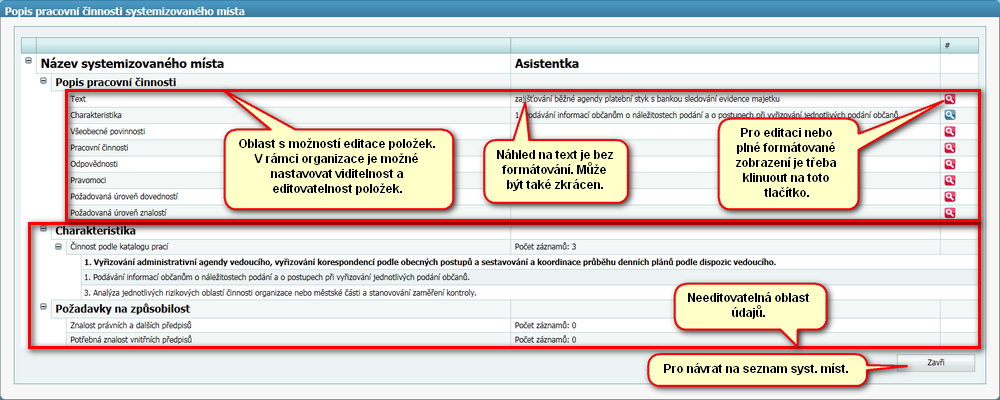This screenshot has height=400, width=1000.
Task: Click magnifier for Požadovaná úroveň dovedností
Action: click(x=948, y=197)
